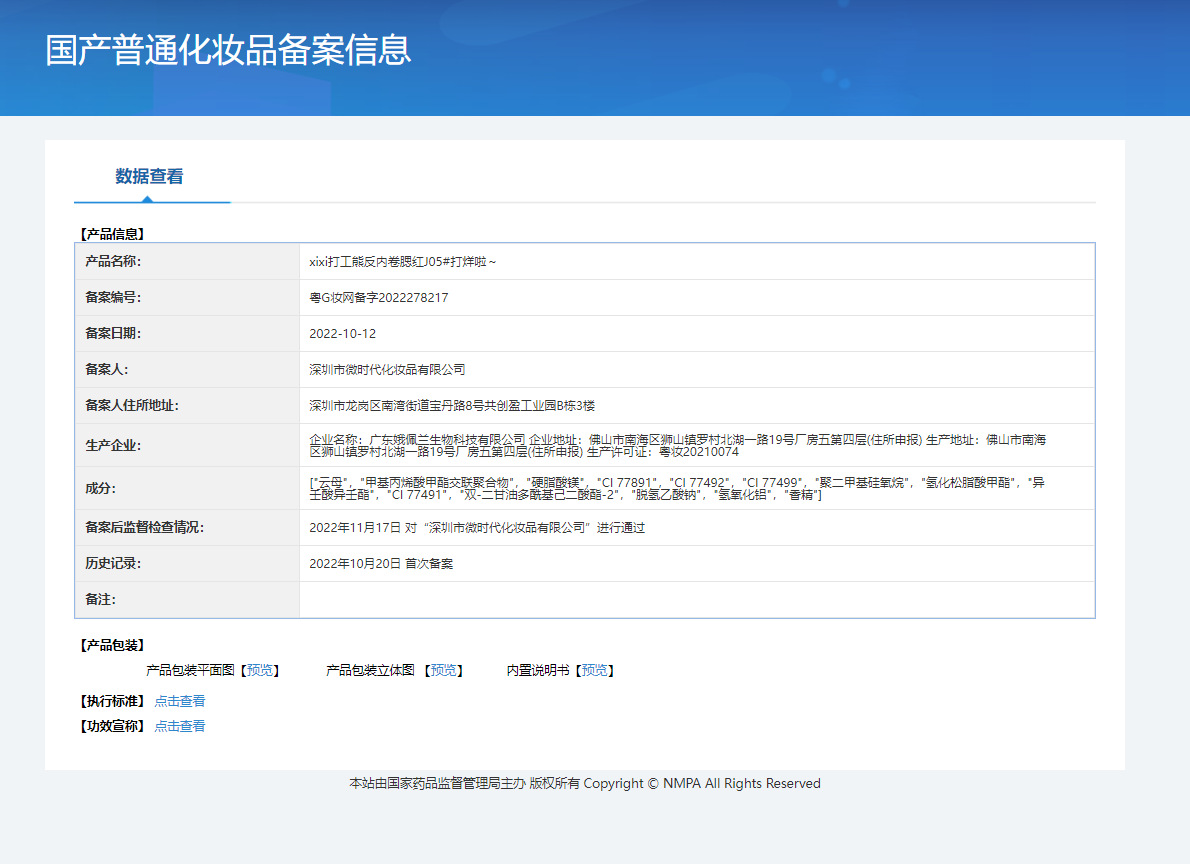Click the 【产品包装】 section heading
This screenshot has height=864, width=1190.
pyautogui.click(x=112, y=645)
